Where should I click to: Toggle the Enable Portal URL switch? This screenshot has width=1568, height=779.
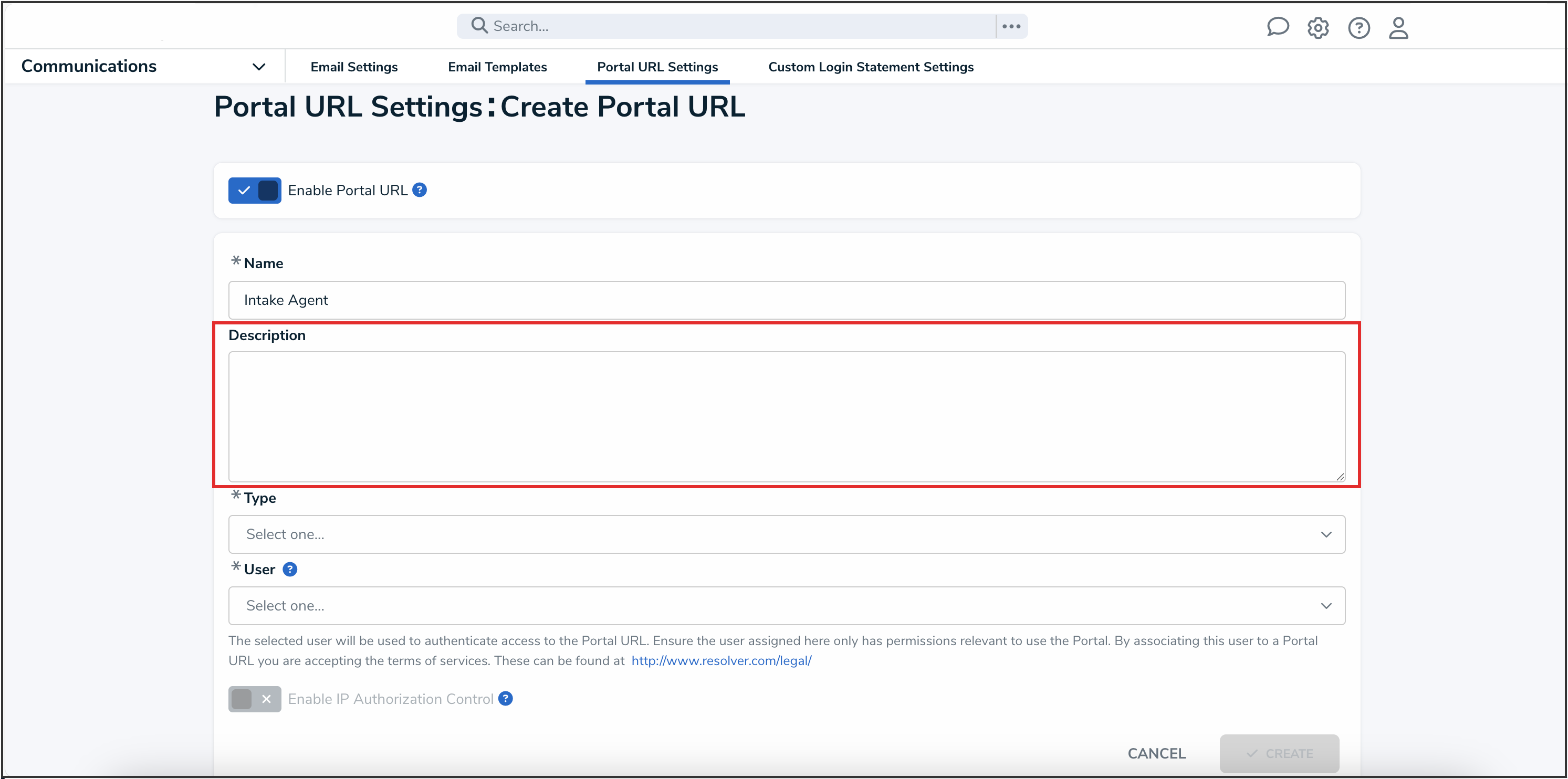[255, 191]
